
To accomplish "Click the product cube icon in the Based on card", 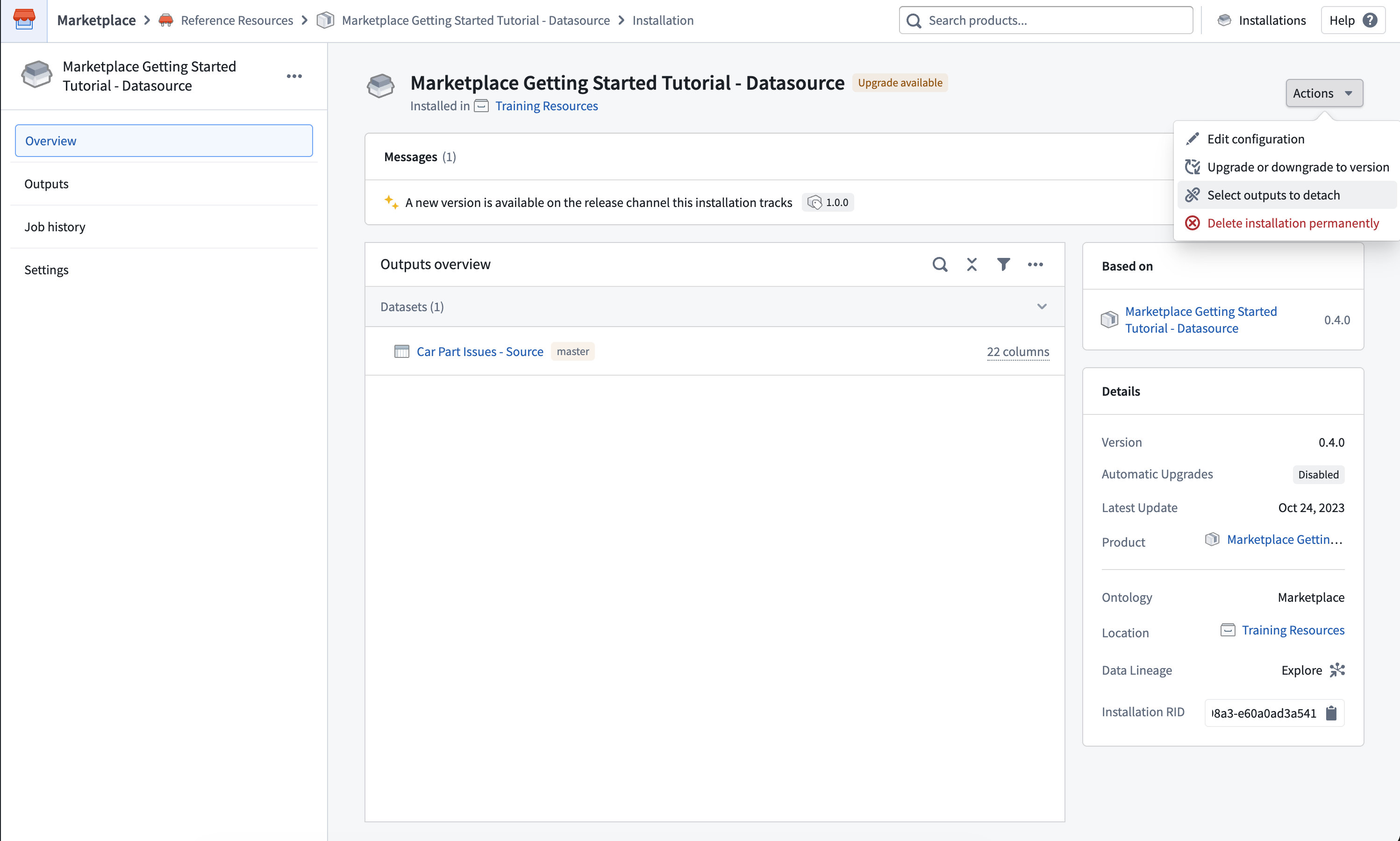I will tap(1109, 320).
